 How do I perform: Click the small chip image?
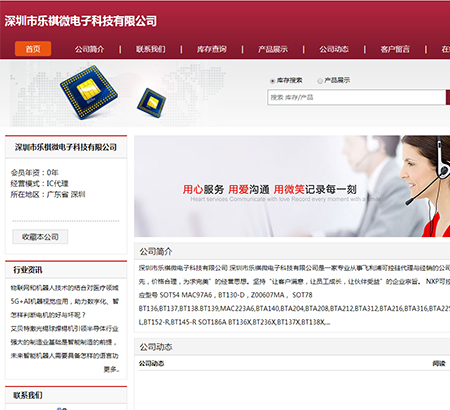click(151, 103)
